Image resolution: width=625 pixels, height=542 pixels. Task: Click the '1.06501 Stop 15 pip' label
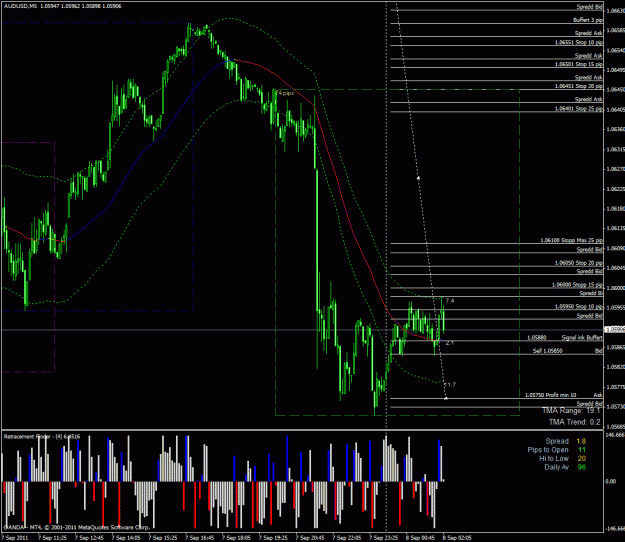pyautogui.click(x=579, y=64)
